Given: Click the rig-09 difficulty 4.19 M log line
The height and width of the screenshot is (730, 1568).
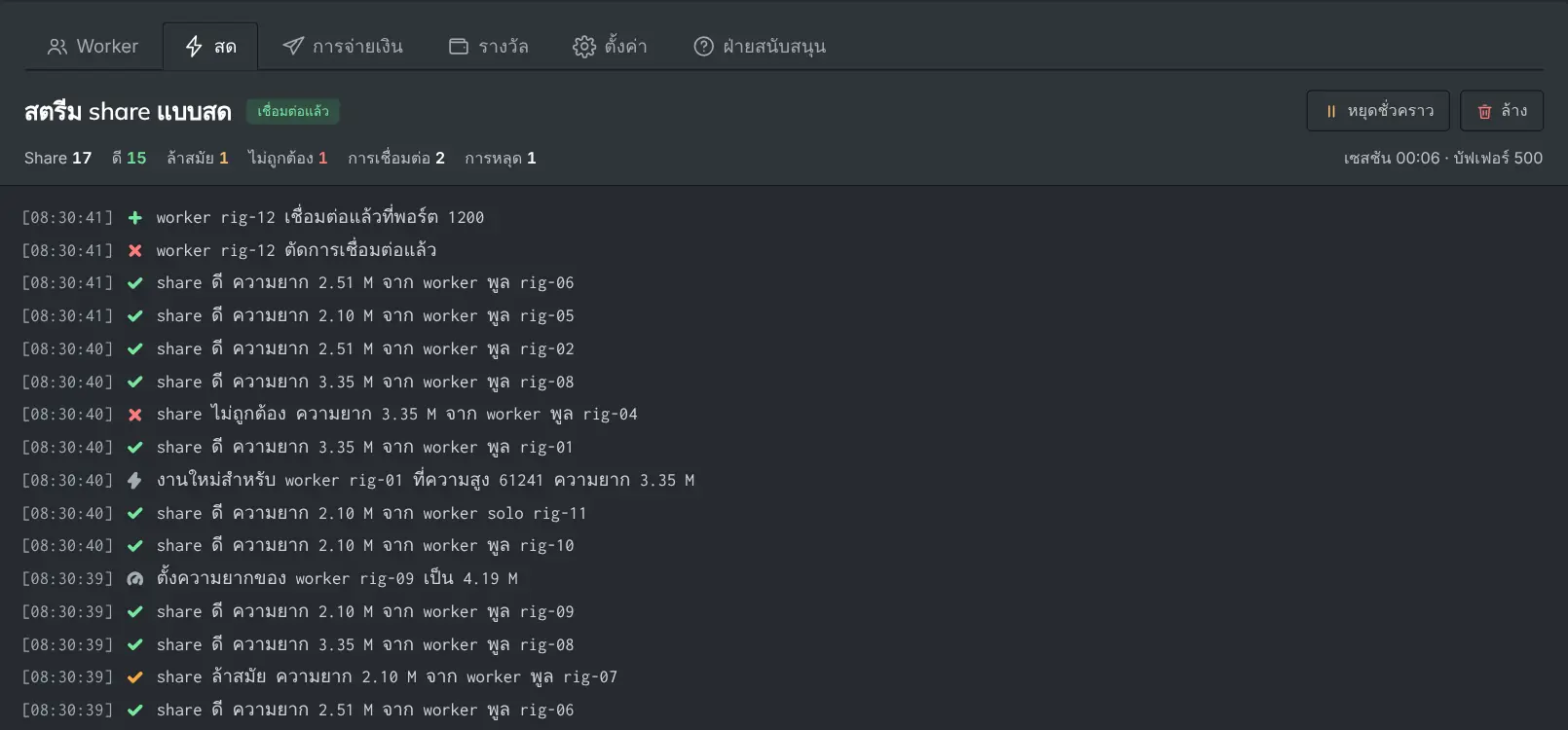Looking at the screenshot, I should pos(337,579).
